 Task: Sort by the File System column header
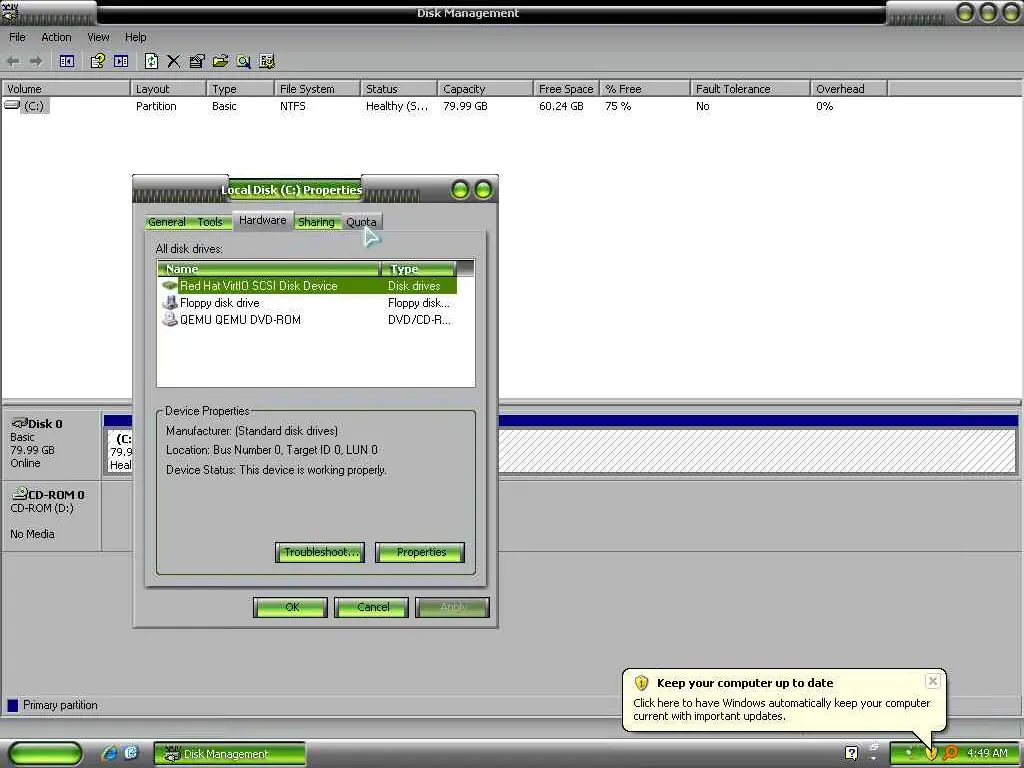[x=317, y=89]
